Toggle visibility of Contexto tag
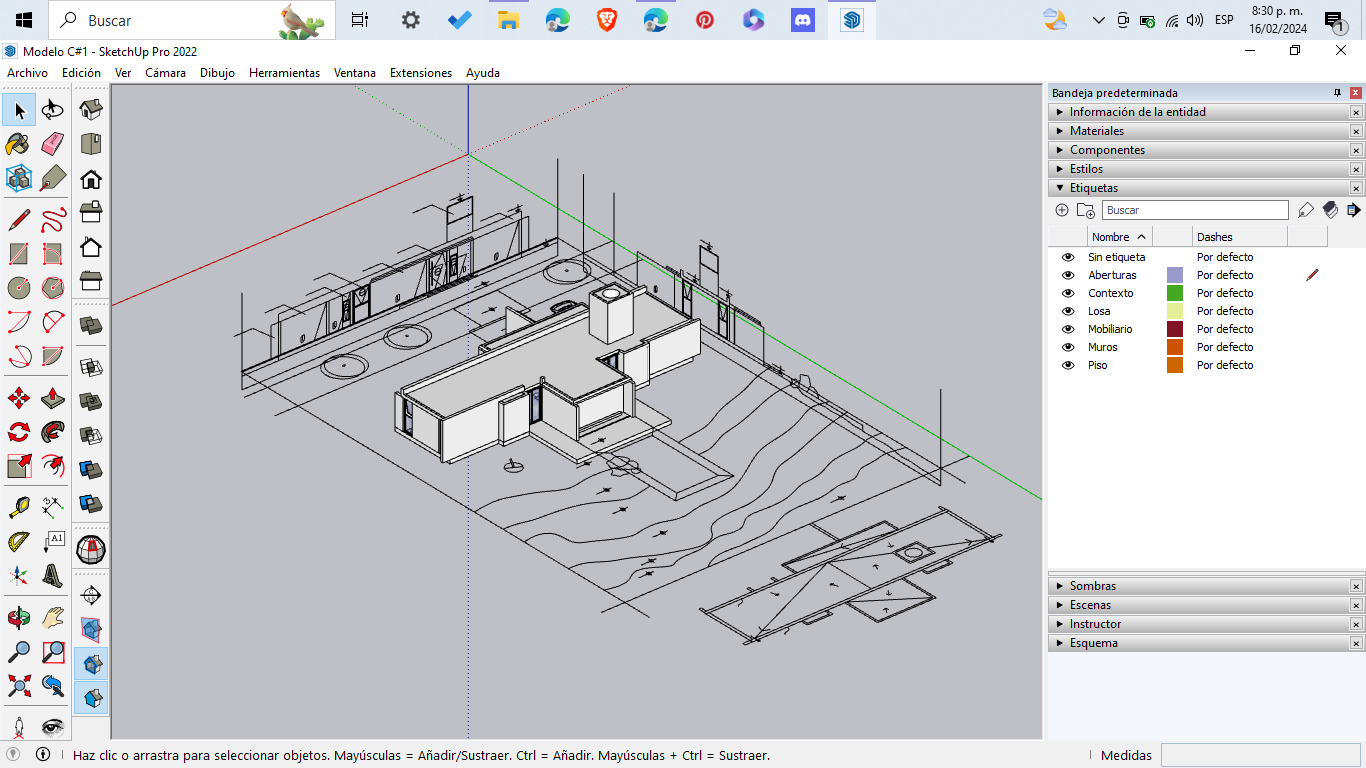Screen dimensions: 1366x768 (x=1068, y=293)
